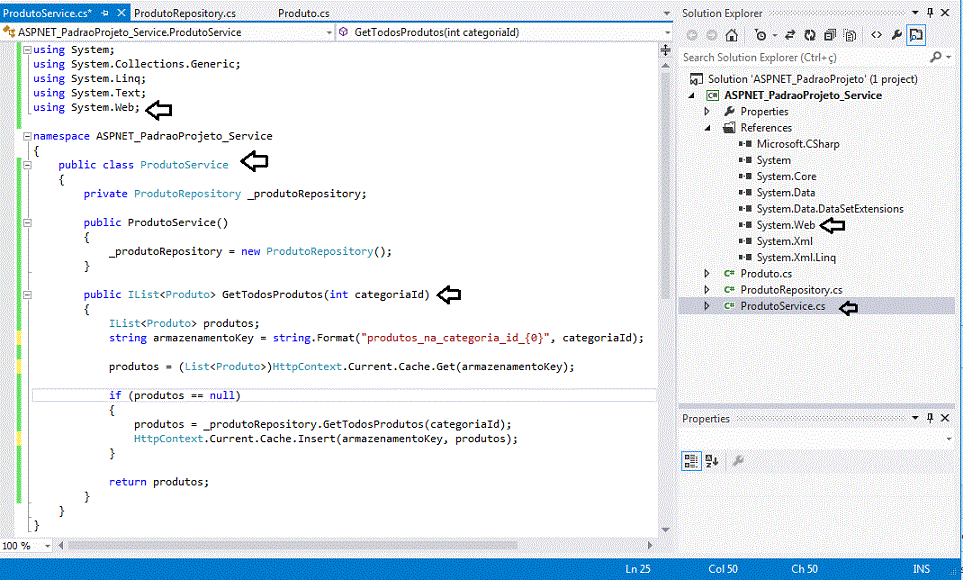The image size is (963, 580).
Task: Open the GetTodosProdutos member navigation combo box
Action: [504, 32]
